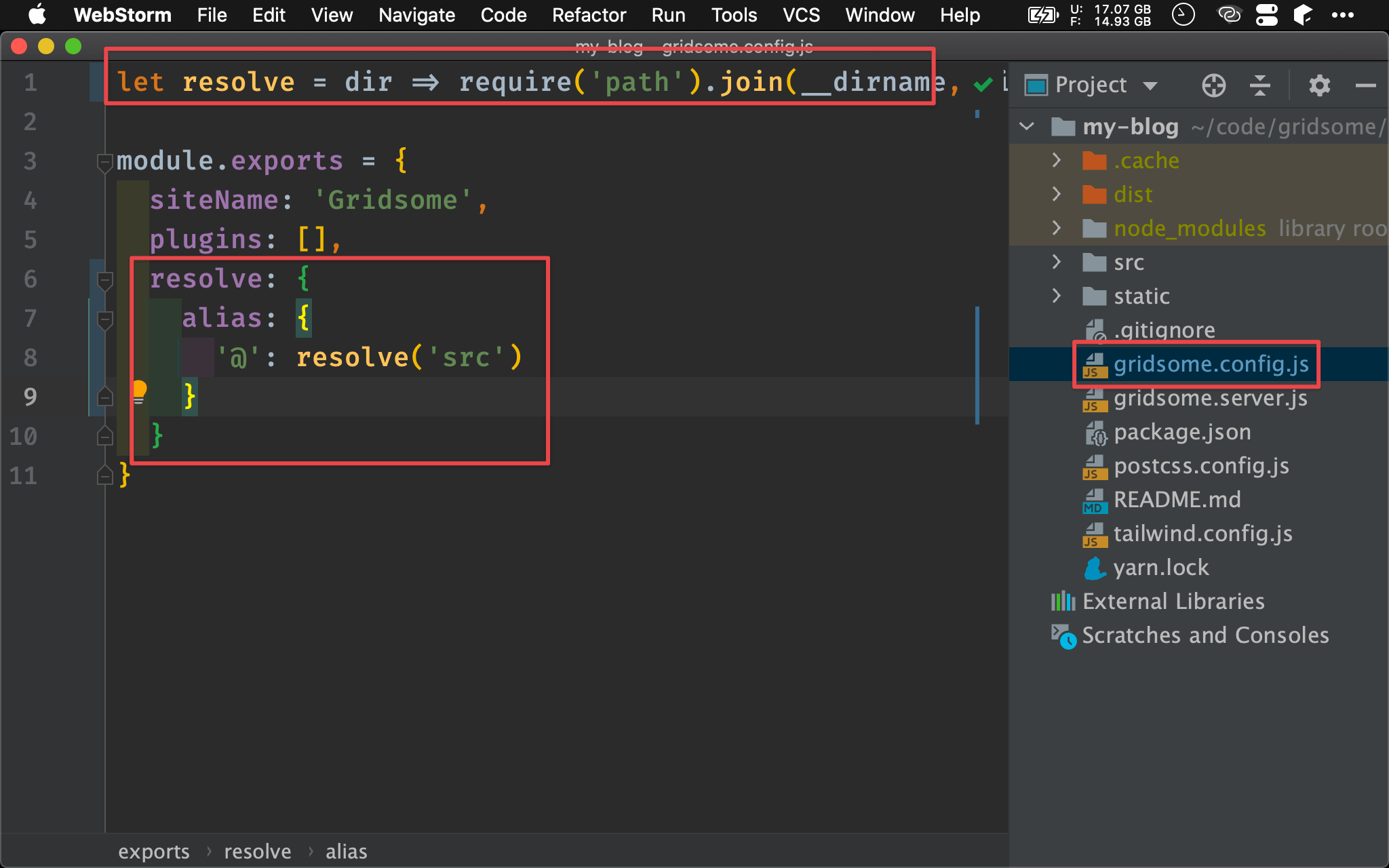This screenshot has height=868, width=1389.
Task: Fold the alias block on line 7
Action: [104, 320]
